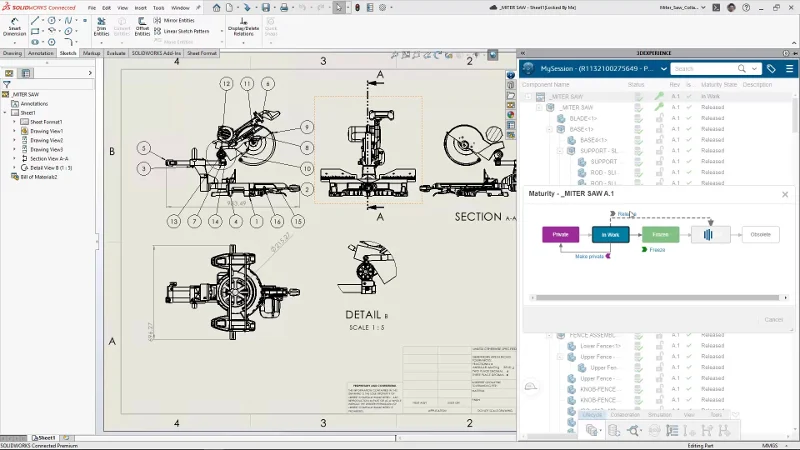Open the Insert menu
The height and width of the screenshot is (450, 800).
tap(140, 7)
